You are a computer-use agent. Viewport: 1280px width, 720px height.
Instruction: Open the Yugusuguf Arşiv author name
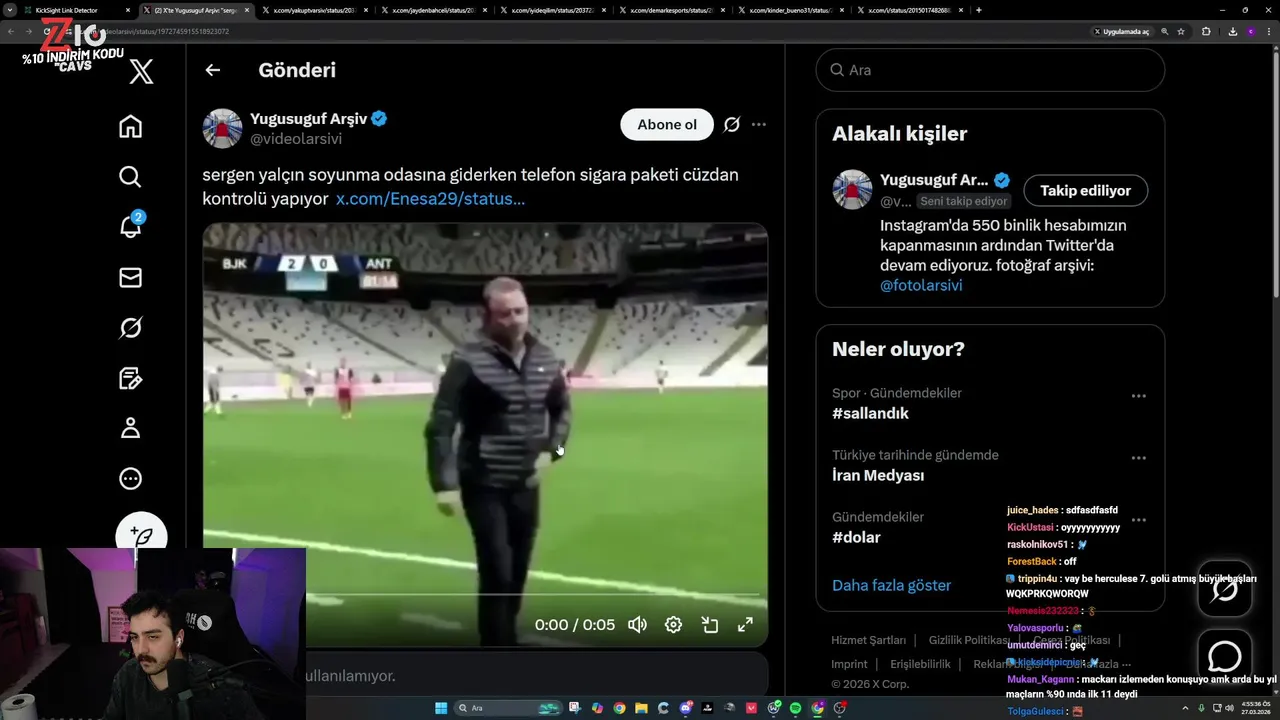click(x=309, y=119)
